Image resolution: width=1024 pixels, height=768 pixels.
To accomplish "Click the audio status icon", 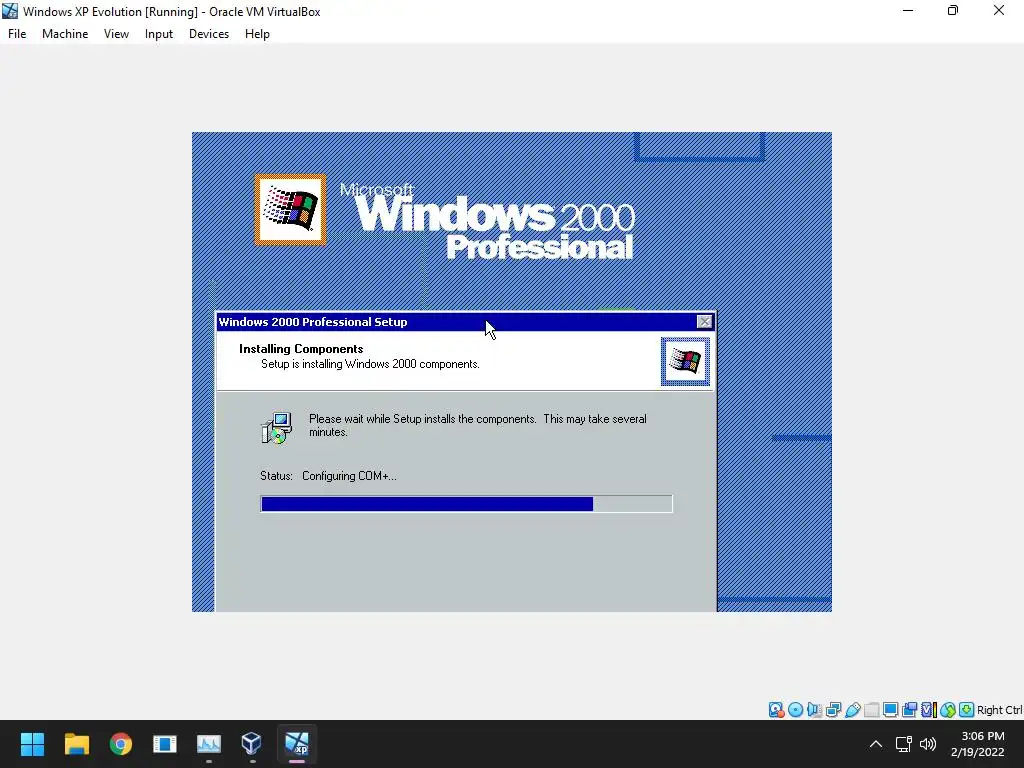I will pos(814,710).
